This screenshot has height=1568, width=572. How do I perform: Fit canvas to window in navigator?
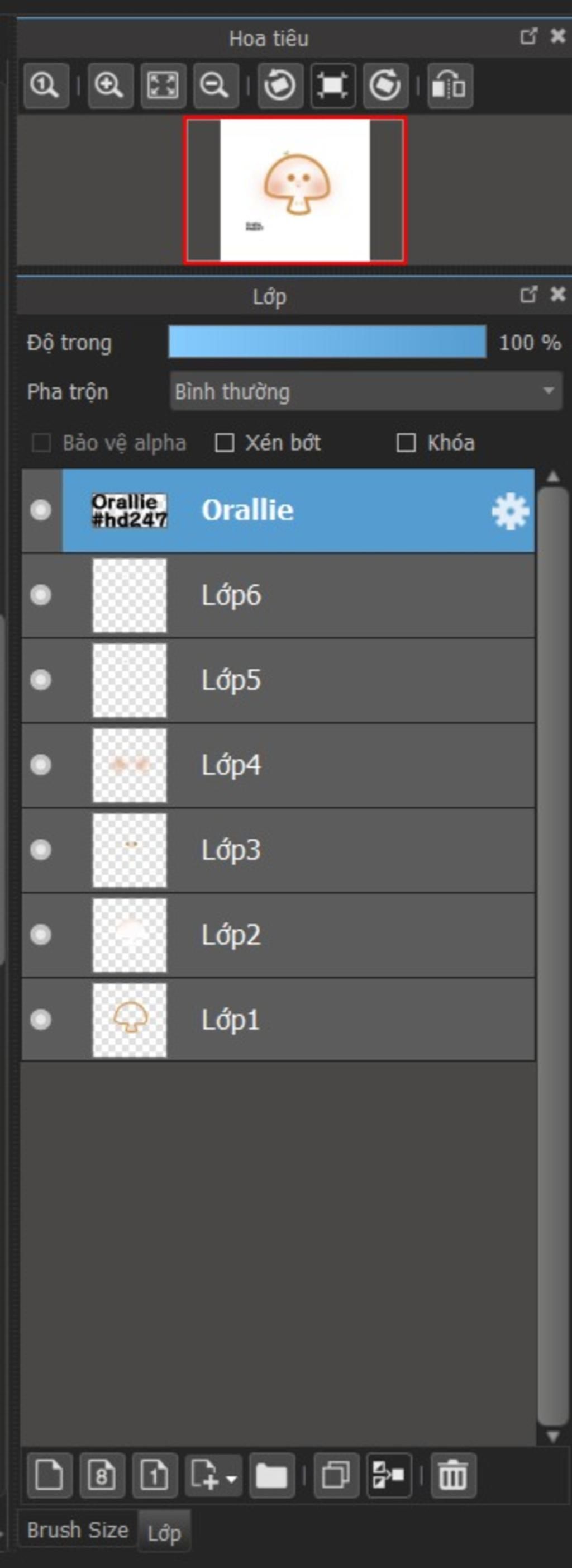coord(163,86)
